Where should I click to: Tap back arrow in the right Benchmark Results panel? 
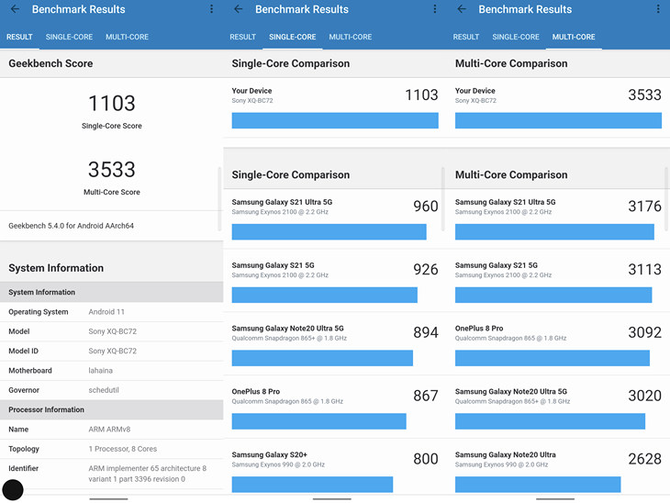(461, 10)
